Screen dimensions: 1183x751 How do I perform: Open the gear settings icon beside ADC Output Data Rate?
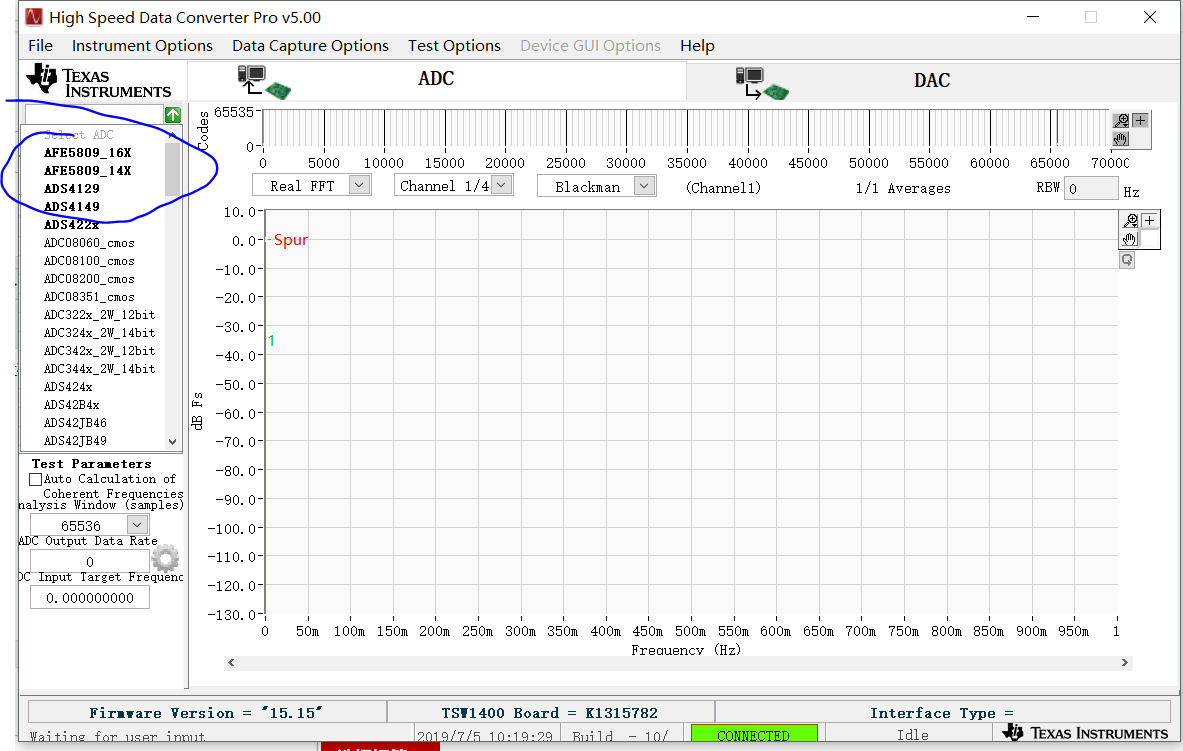(x=165, y=559)
